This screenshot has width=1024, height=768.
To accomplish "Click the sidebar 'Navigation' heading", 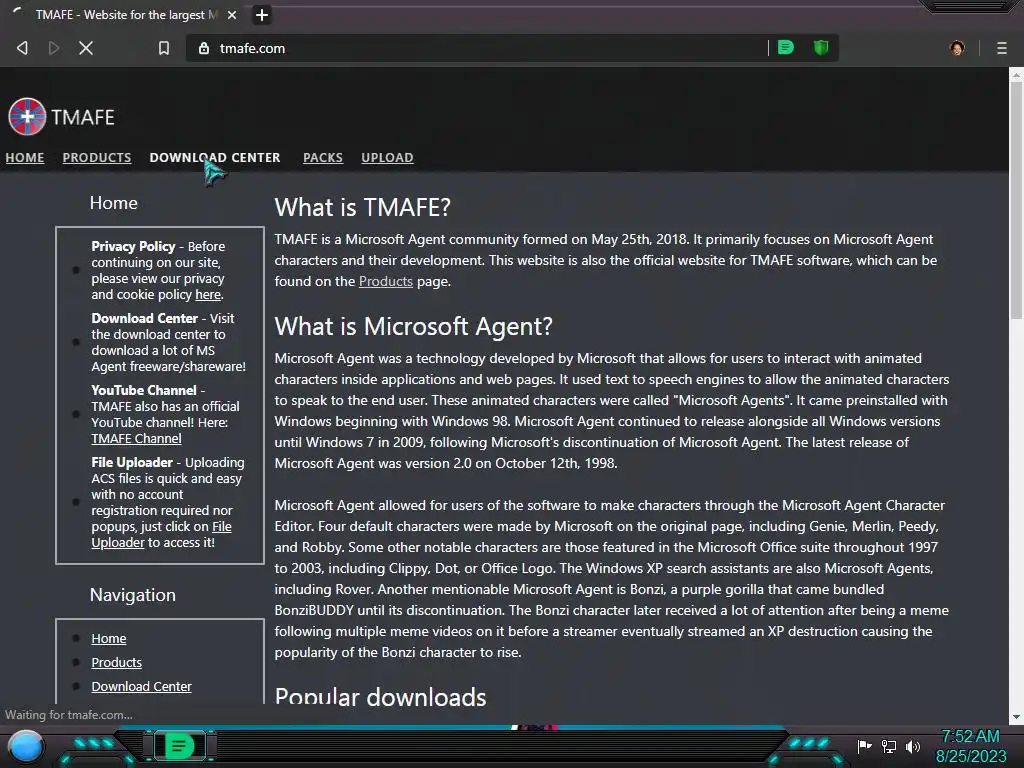I will (x=133, y=595).
